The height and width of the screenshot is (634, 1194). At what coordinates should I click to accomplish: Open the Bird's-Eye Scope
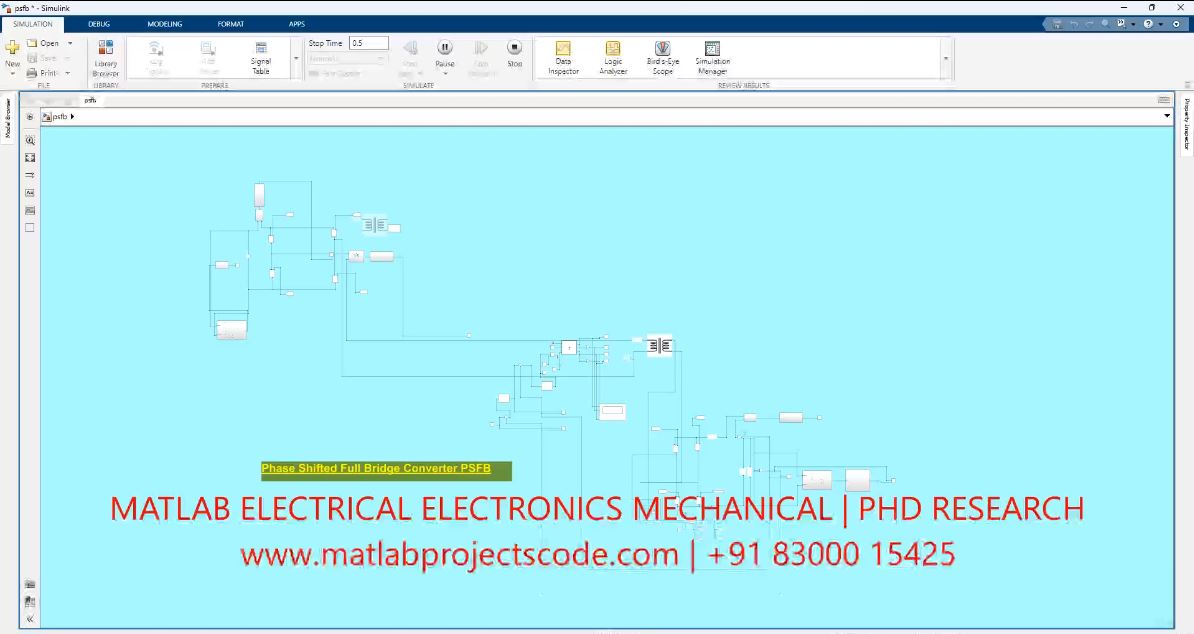tap(662, 58)
